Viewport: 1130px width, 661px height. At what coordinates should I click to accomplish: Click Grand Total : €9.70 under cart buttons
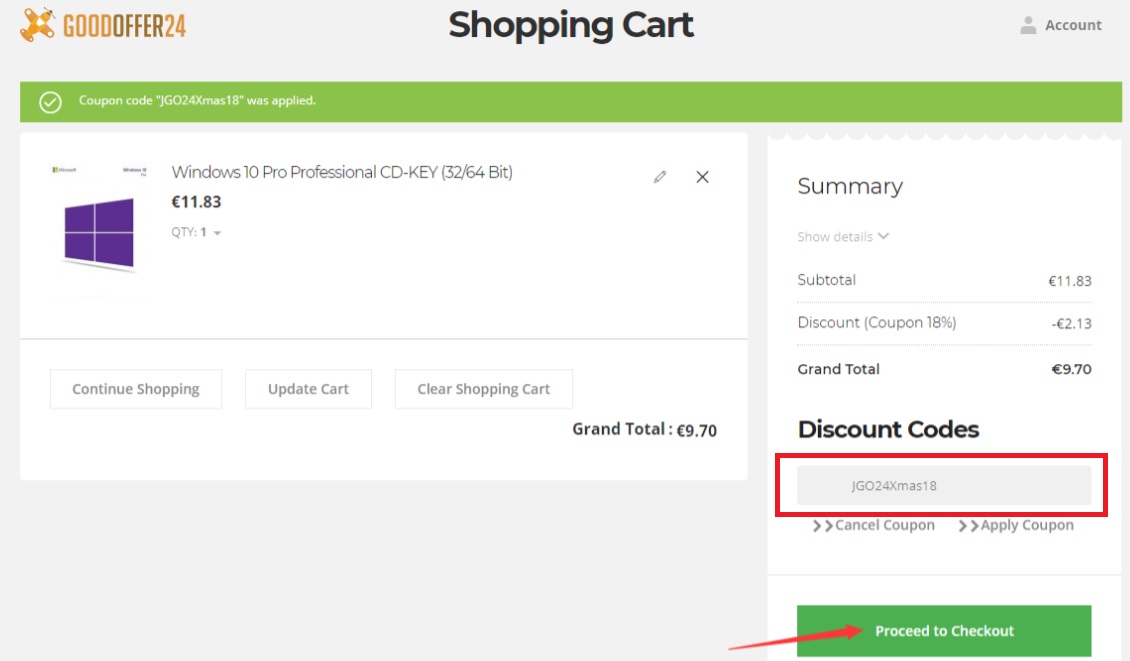coord(644,430)
